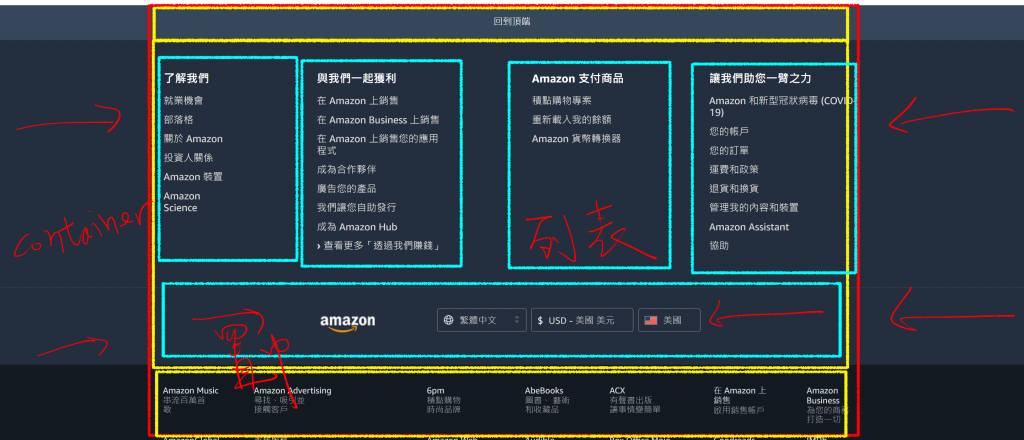This screenshot has height=440, width=1024.
Task: Open the 部落格 link
Action: pyautogui.click(x=178, y=120)
